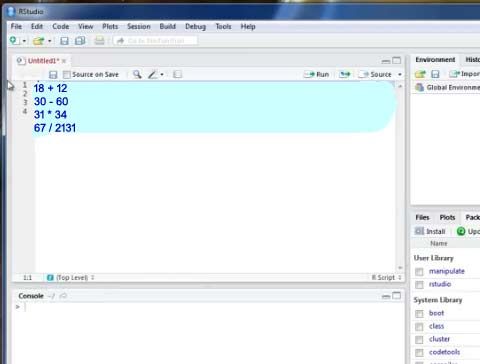Tick the boot package checkbox
480x364 pixels.
[419, 314]
